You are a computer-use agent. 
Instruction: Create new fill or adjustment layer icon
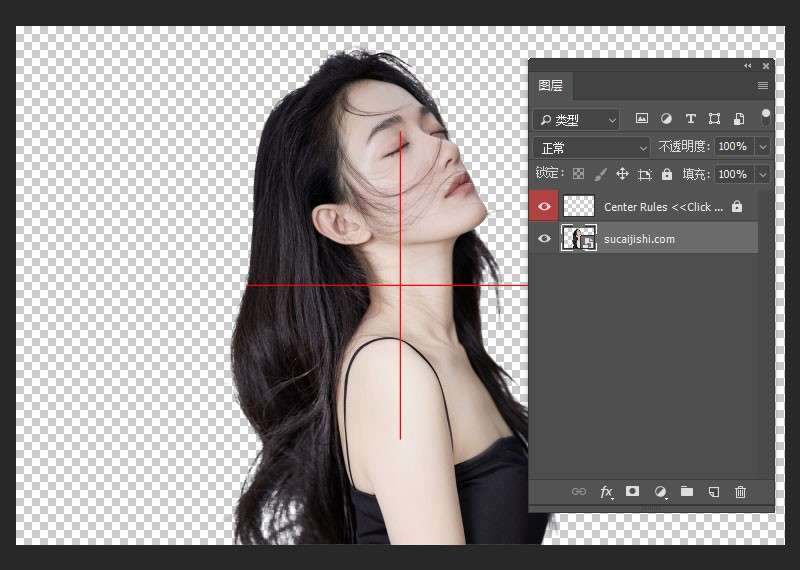click(660, 492)
